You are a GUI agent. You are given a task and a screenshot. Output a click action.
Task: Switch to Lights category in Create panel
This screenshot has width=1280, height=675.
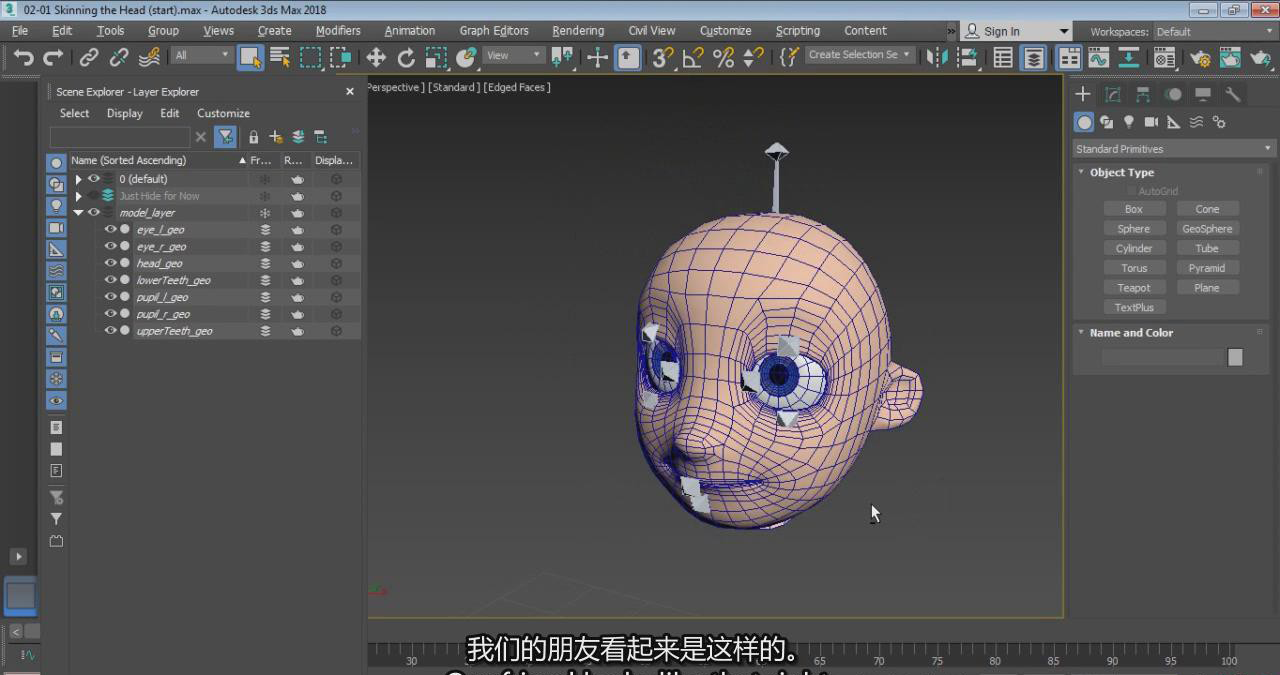1129,122
